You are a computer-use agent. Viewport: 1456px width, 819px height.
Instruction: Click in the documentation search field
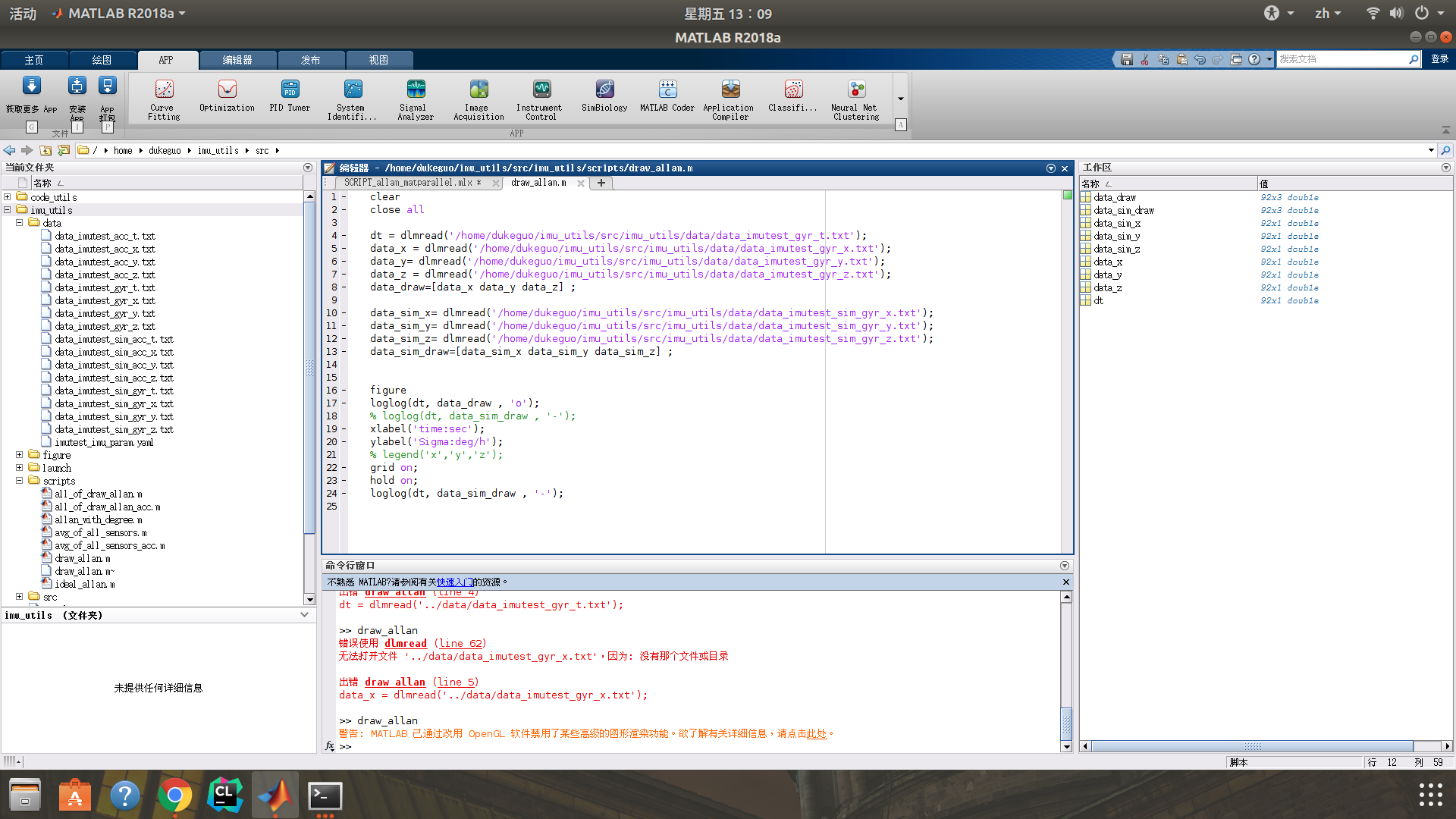(1340, 59)
